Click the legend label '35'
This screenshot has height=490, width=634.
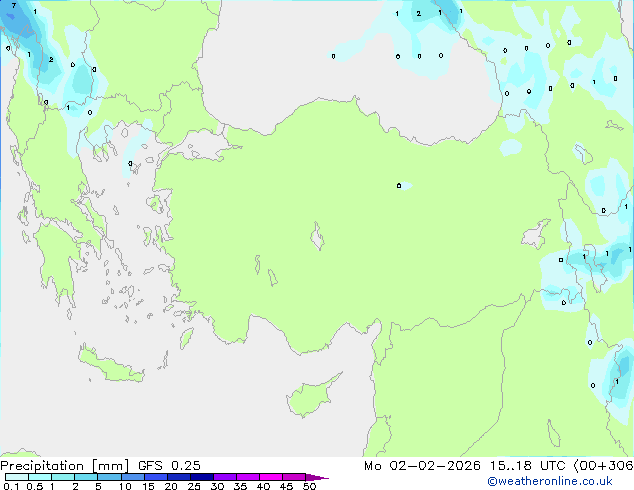coord(240,486)
